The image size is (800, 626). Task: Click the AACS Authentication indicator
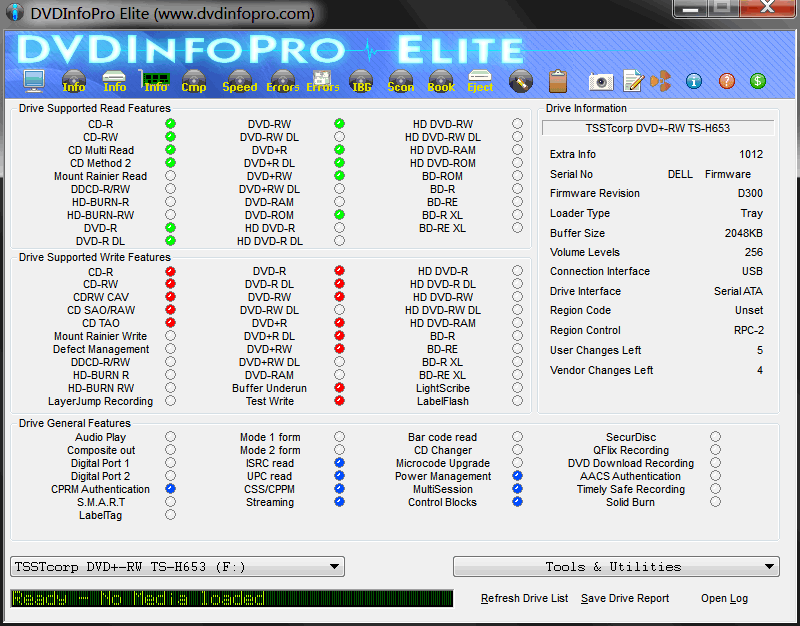715,475
